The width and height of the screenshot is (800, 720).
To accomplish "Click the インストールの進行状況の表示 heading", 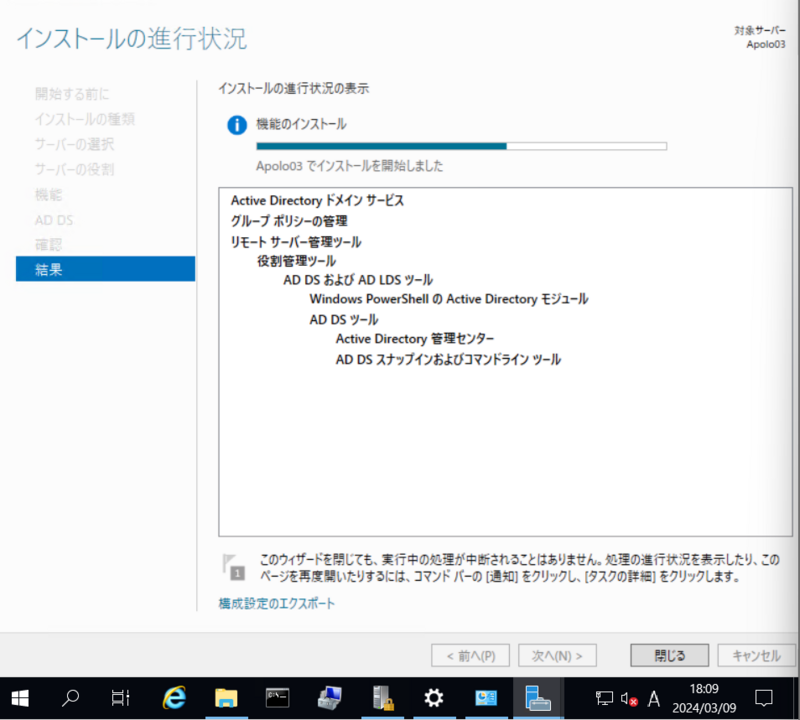I will (x=293, y=89).
